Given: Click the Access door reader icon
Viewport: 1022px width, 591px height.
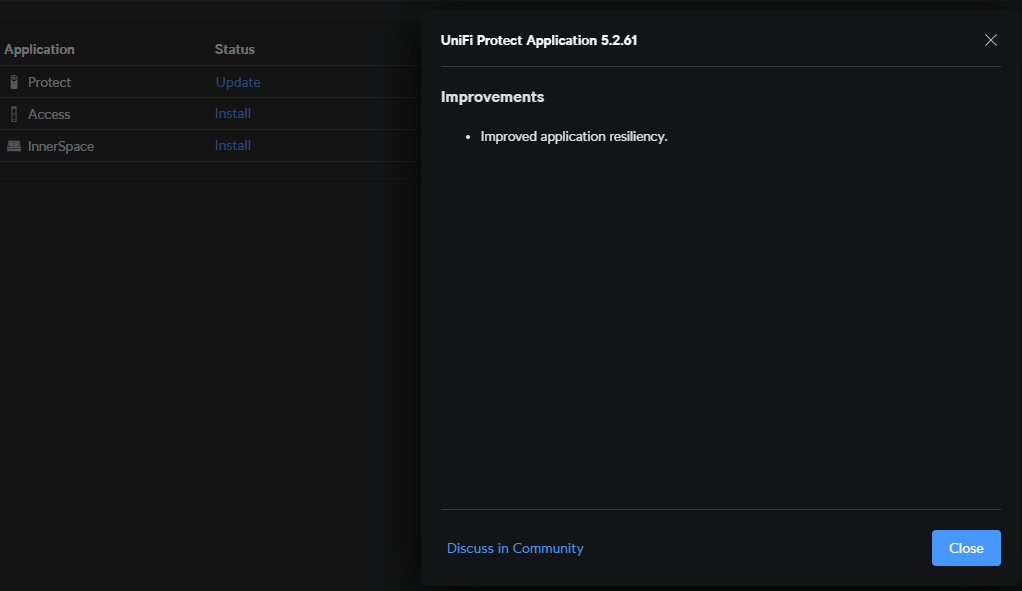Looking at the screenshot, I should coord(14,114).
